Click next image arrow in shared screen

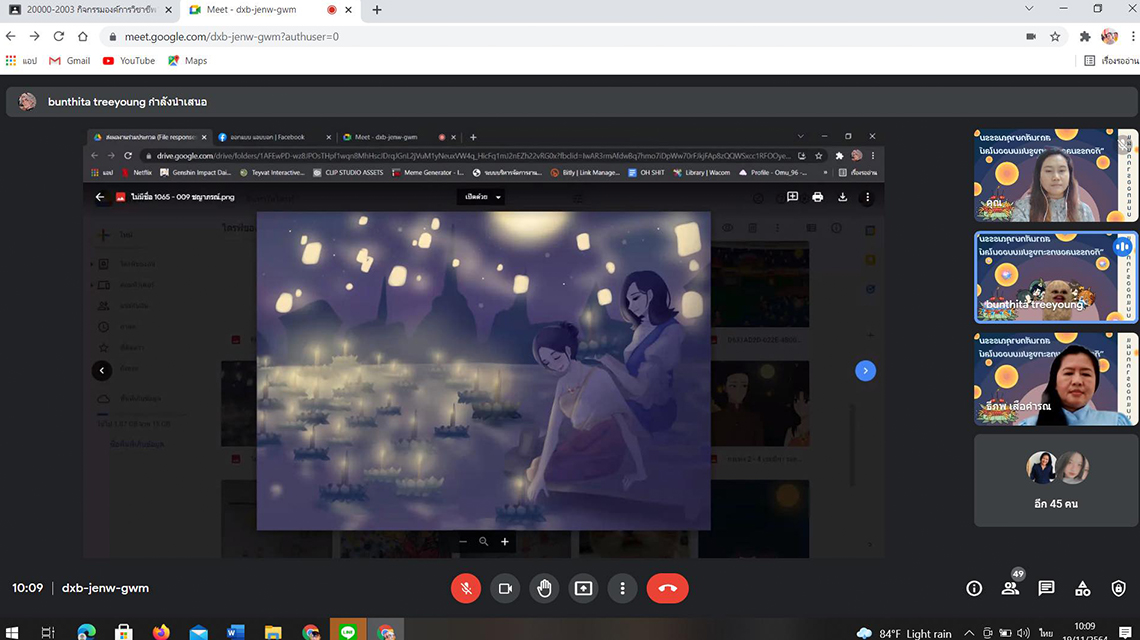[x=865, y=371]
